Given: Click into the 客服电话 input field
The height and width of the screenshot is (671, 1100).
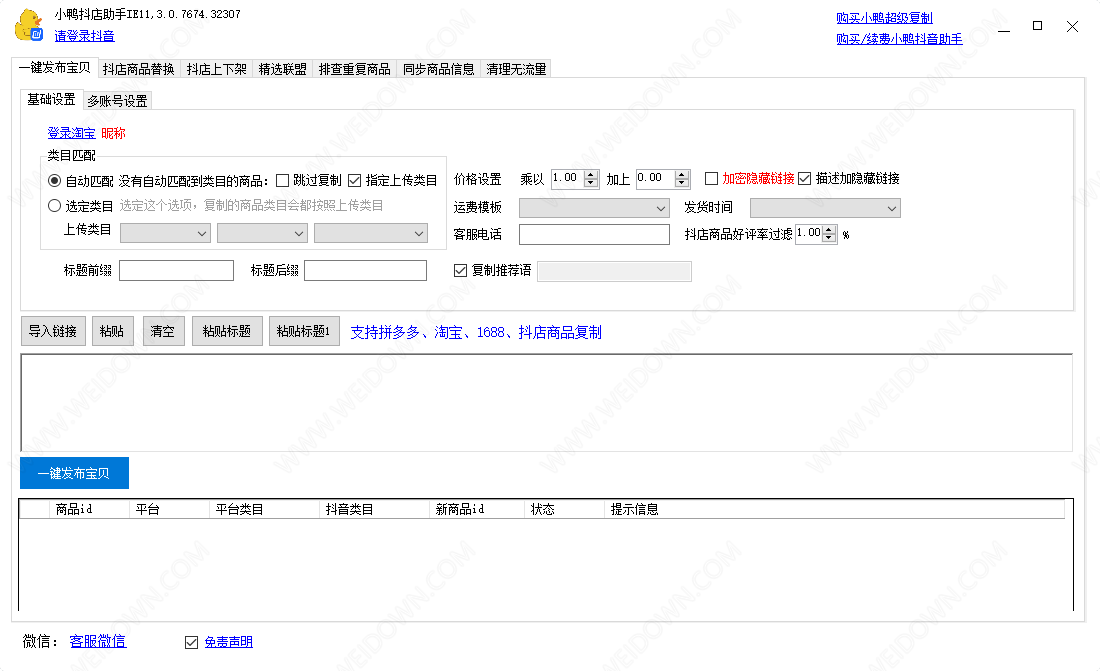Looking at the screenshot, I should tap(594, 235).
